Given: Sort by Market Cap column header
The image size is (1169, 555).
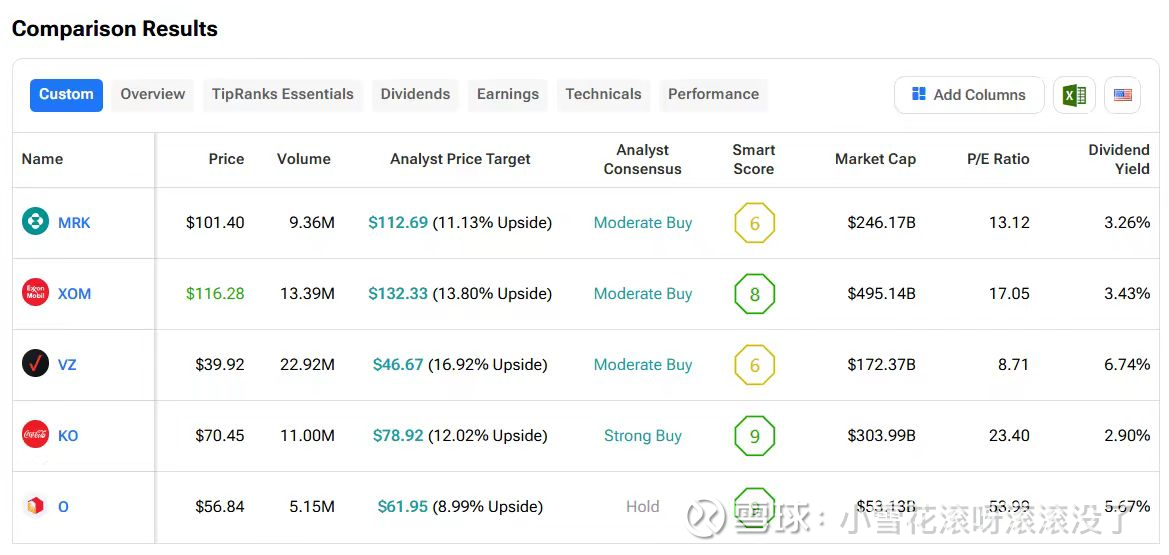Looking at the screenshot, I should coord(875,159).
